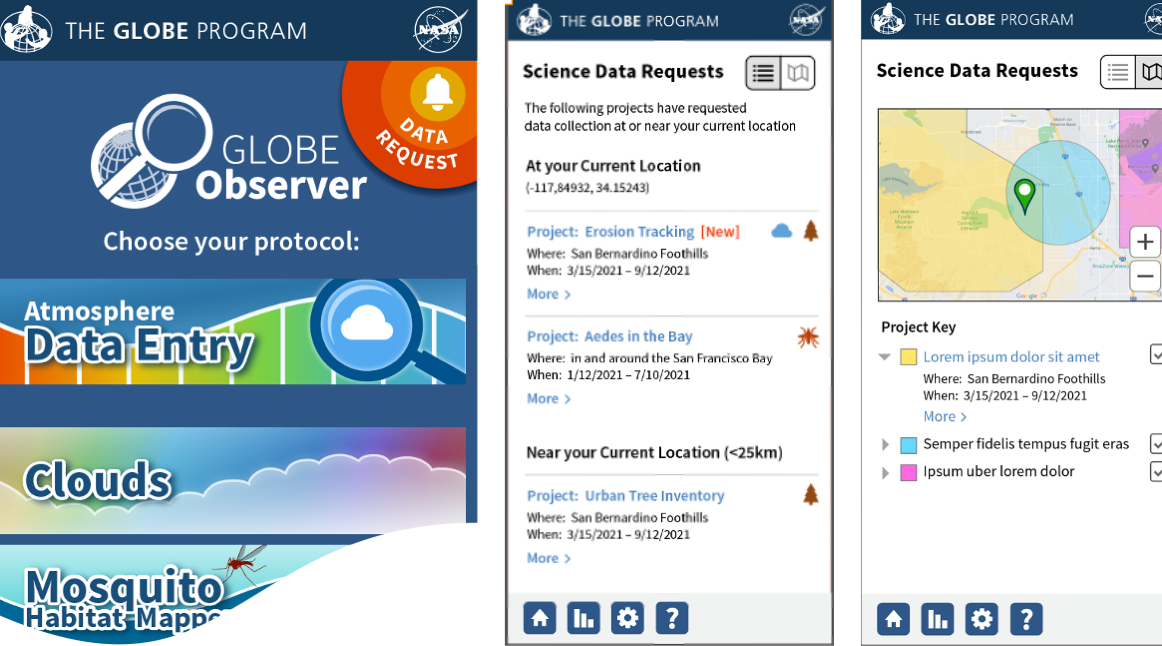Viewport: 1162px width, 646px height.
Task: Toggle checkbox for Ipsum uber lorem dolor
Action: (x=1156, y=471)
